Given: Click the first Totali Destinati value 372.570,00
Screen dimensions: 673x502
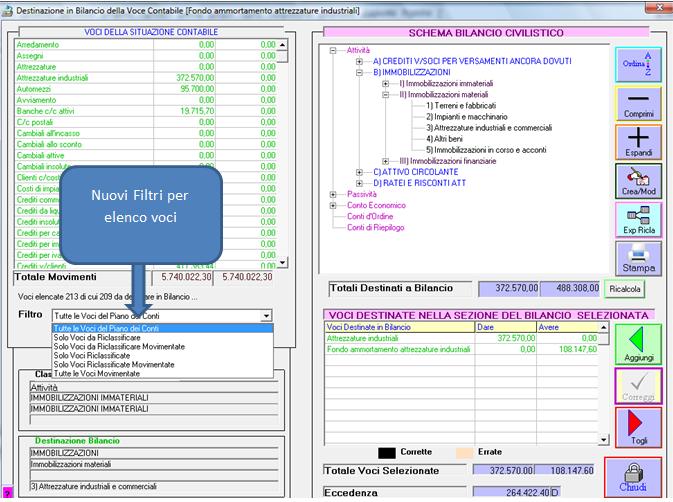Looking at the screenshot, I should [509, 288].
